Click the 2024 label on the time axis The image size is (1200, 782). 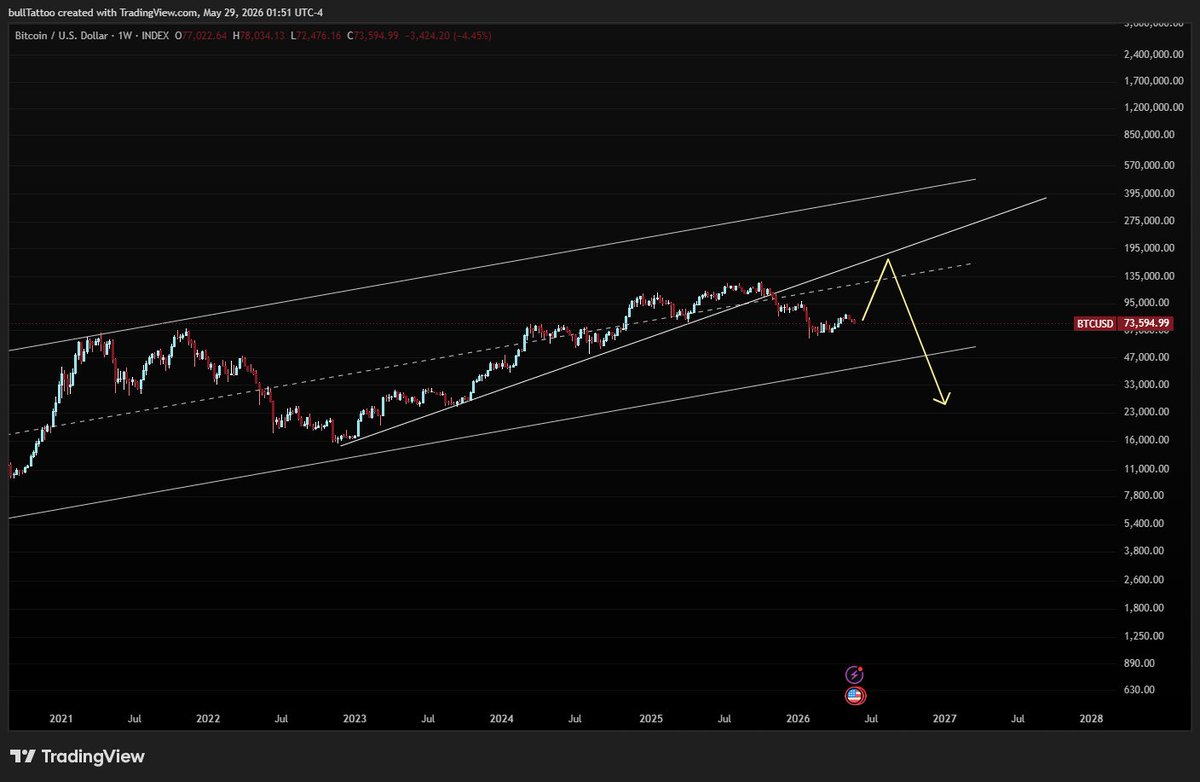point(502,718)
